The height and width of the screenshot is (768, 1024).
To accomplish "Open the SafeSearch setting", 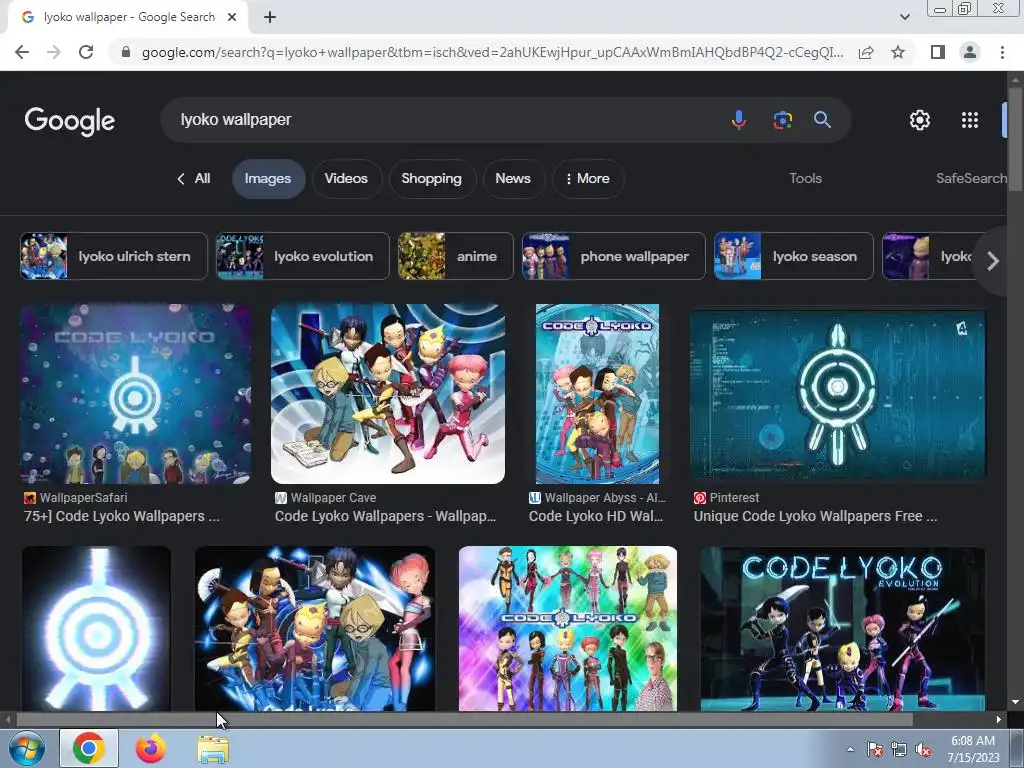I will 971,179.
